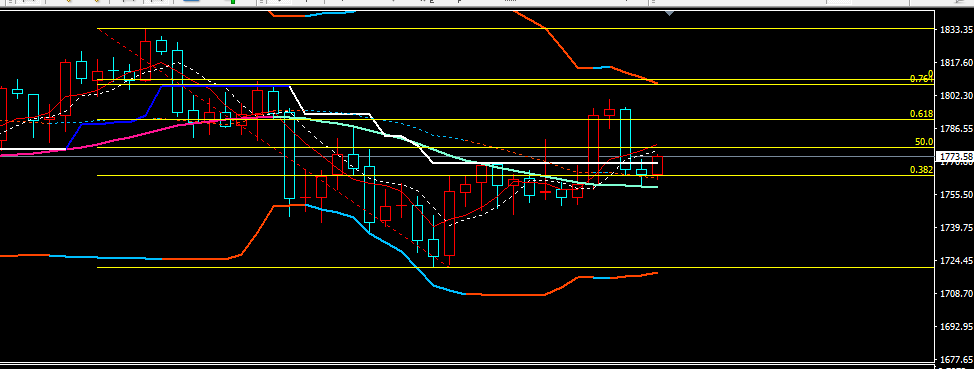Screen dimensions: 974x369
Task: Click the 1833.35 price scale value
Action: point(957,29)
